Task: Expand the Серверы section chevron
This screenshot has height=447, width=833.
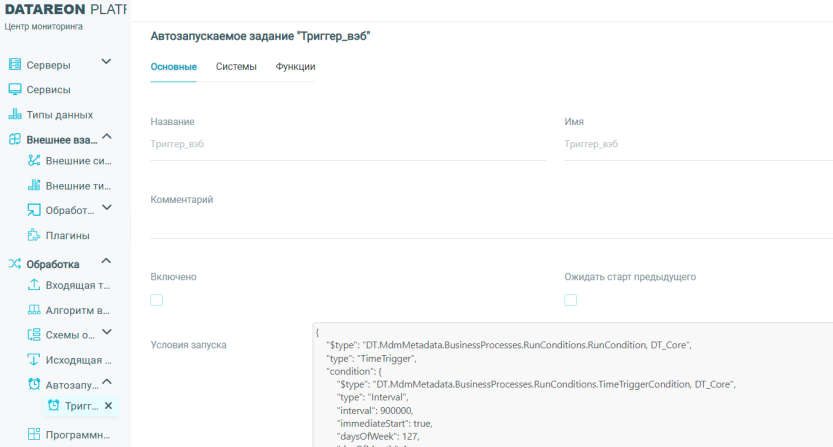Action: 107,62
